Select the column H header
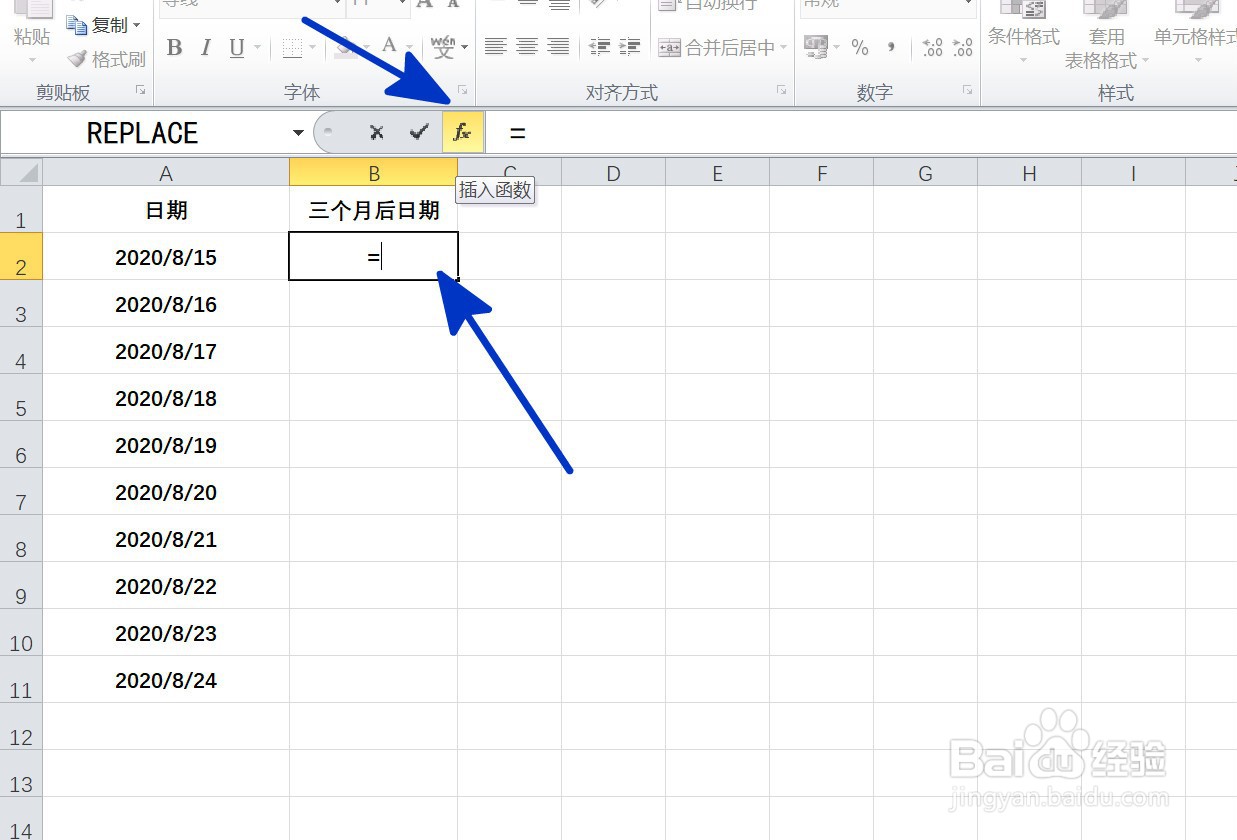The image size is (1237, 840). click(1029, 173)
